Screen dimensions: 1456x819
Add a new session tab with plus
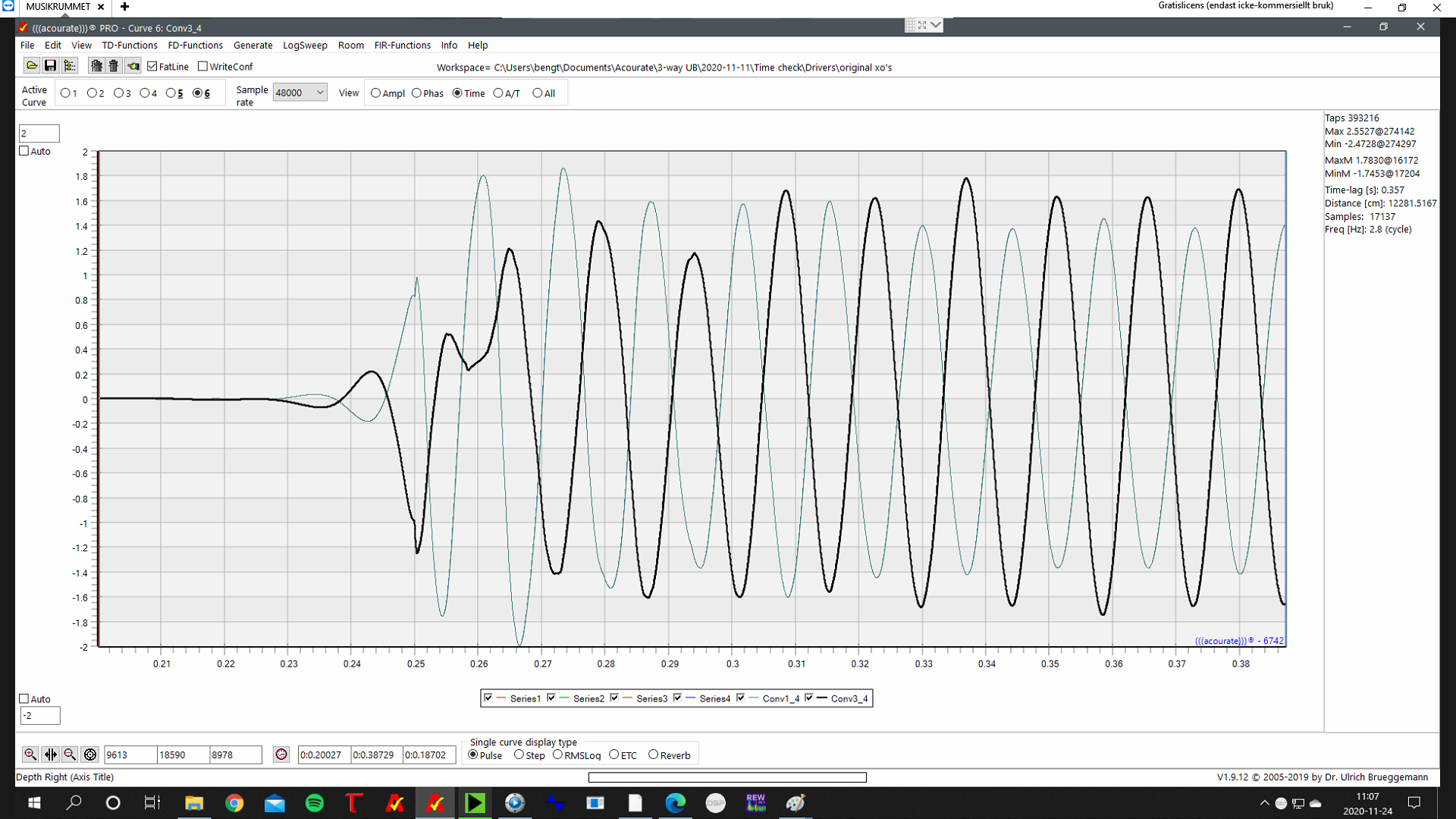click(x=124, y=7)
